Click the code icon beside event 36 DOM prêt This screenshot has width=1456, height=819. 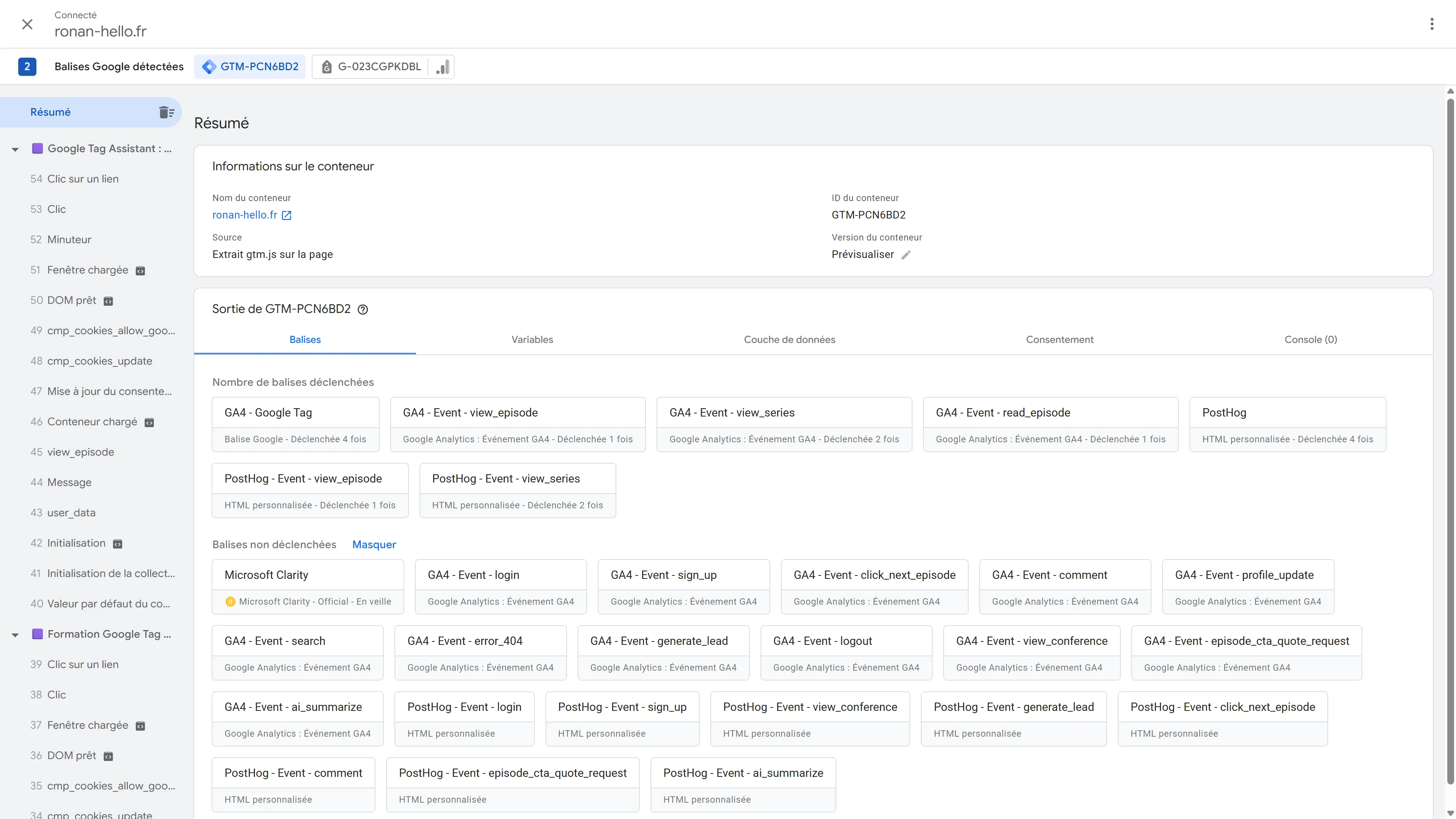[x=108, y=756]
